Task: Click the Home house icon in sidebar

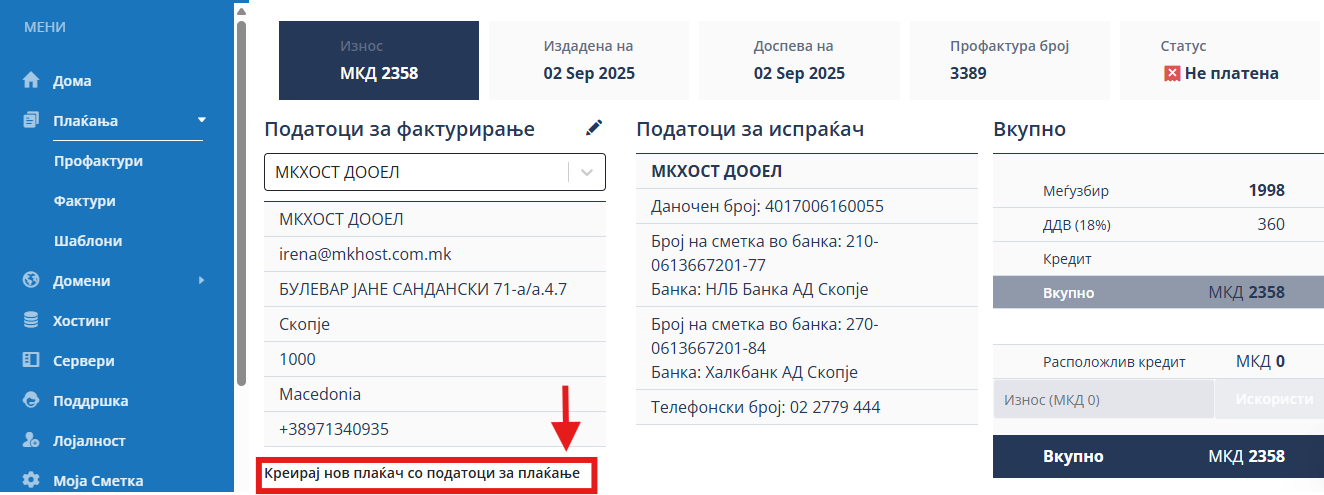Action: coord(31,81)
